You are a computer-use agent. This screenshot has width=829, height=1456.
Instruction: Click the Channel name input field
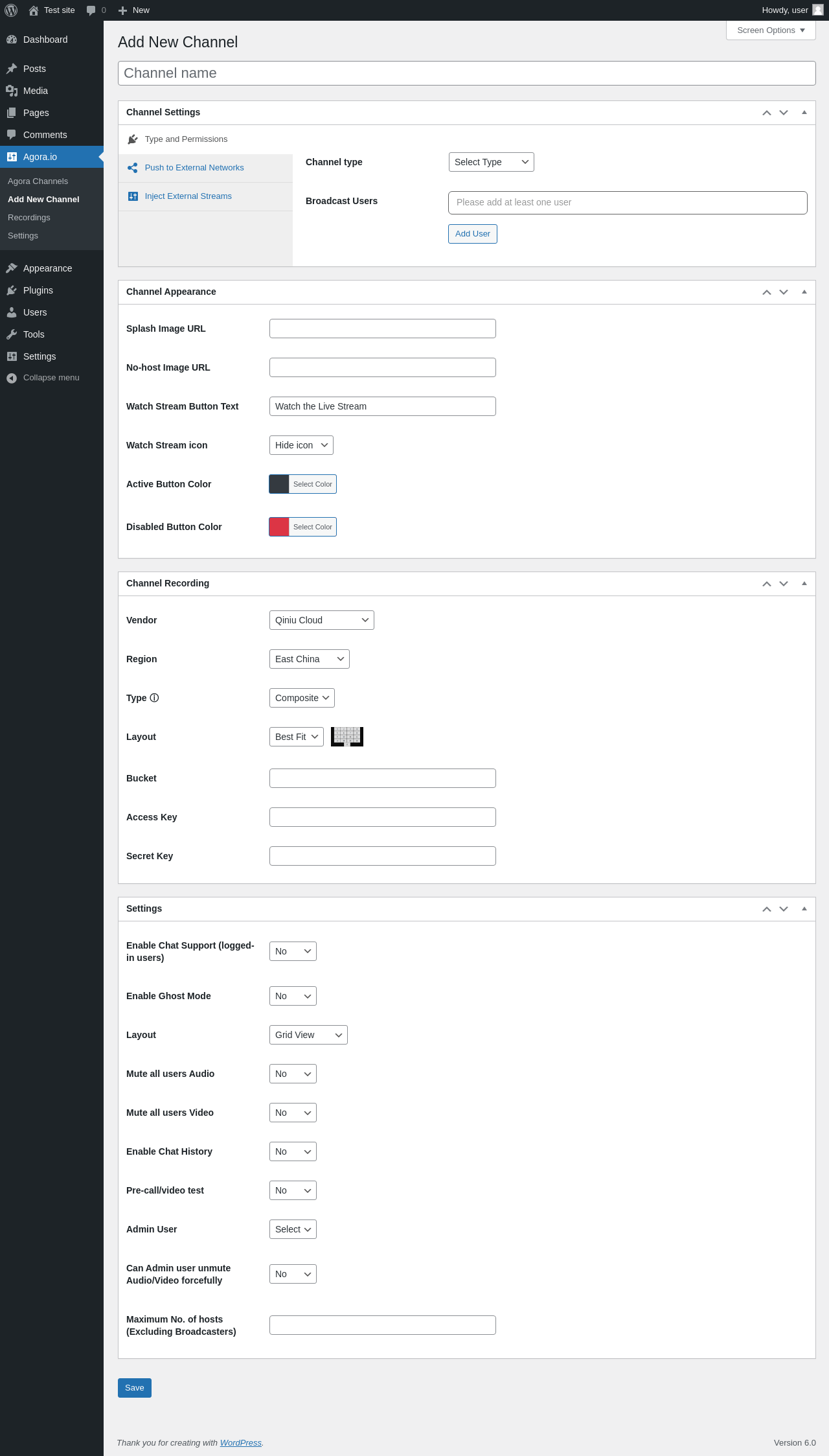[x=466, y=73]
